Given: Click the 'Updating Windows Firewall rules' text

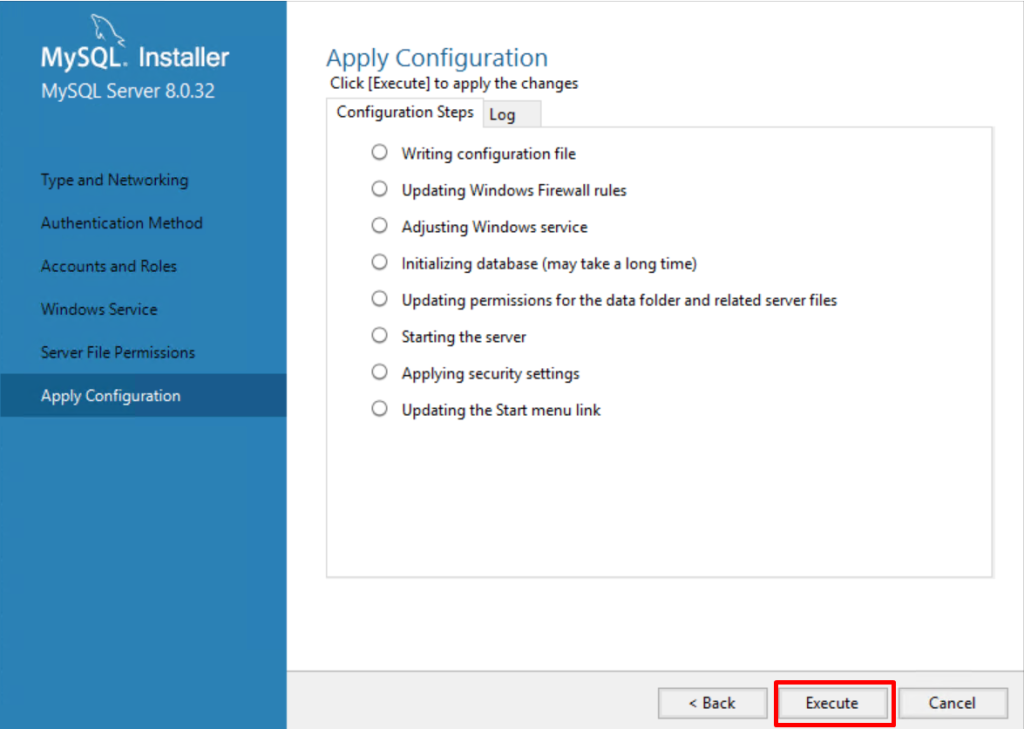Looking at the screenshot, I should click(x=514, y=190).
